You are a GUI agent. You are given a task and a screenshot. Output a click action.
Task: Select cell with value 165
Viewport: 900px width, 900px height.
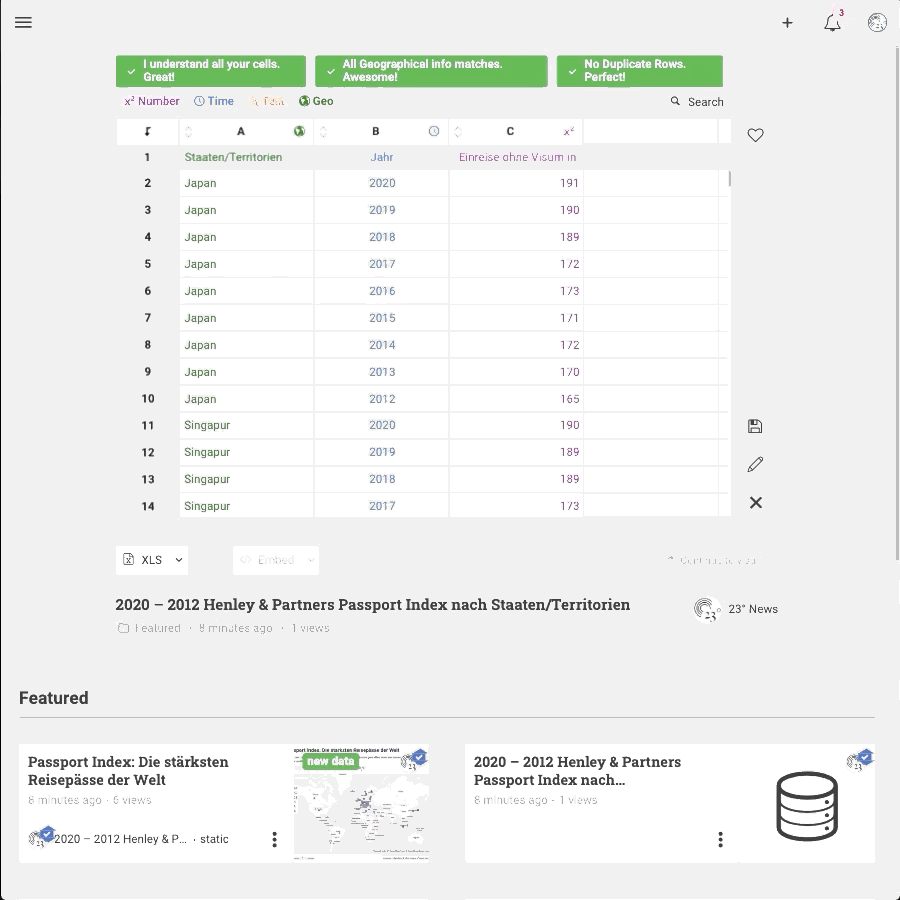[x=516, y=399]
